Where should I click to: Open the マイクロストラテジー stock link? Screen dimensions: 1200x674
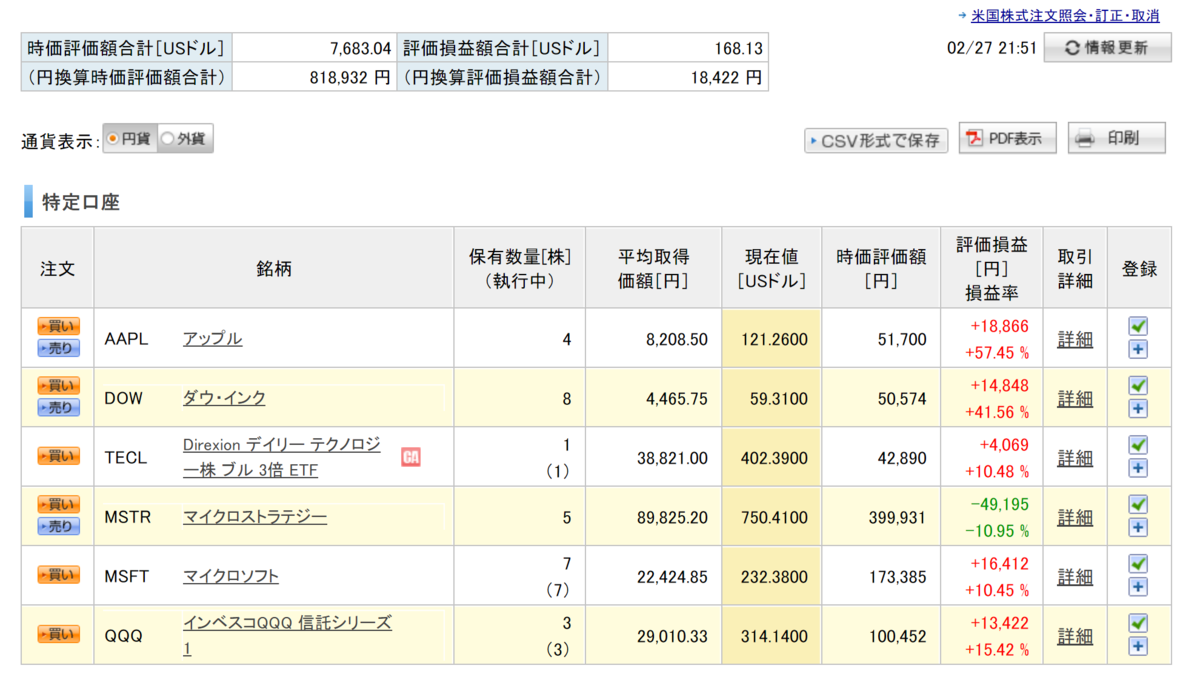255,517
